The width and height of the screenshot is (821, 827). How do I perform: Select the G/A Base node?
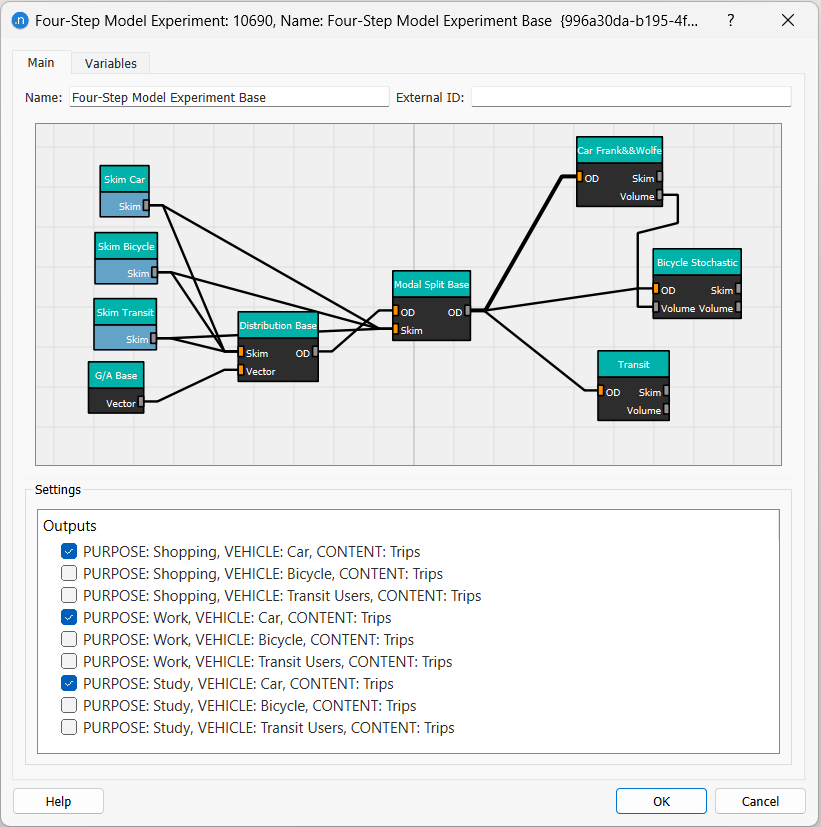click(x=115, y=374)
